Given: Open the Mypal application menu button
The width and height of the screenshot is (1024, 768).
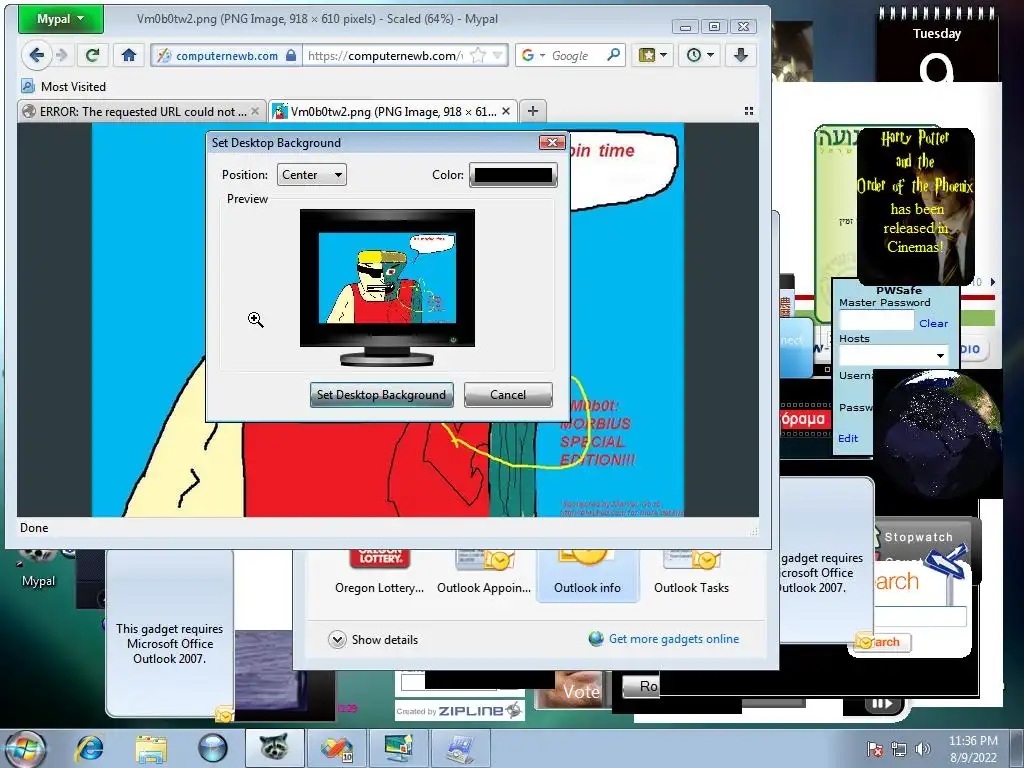Looking at the screenshot, I should point(60,19).
